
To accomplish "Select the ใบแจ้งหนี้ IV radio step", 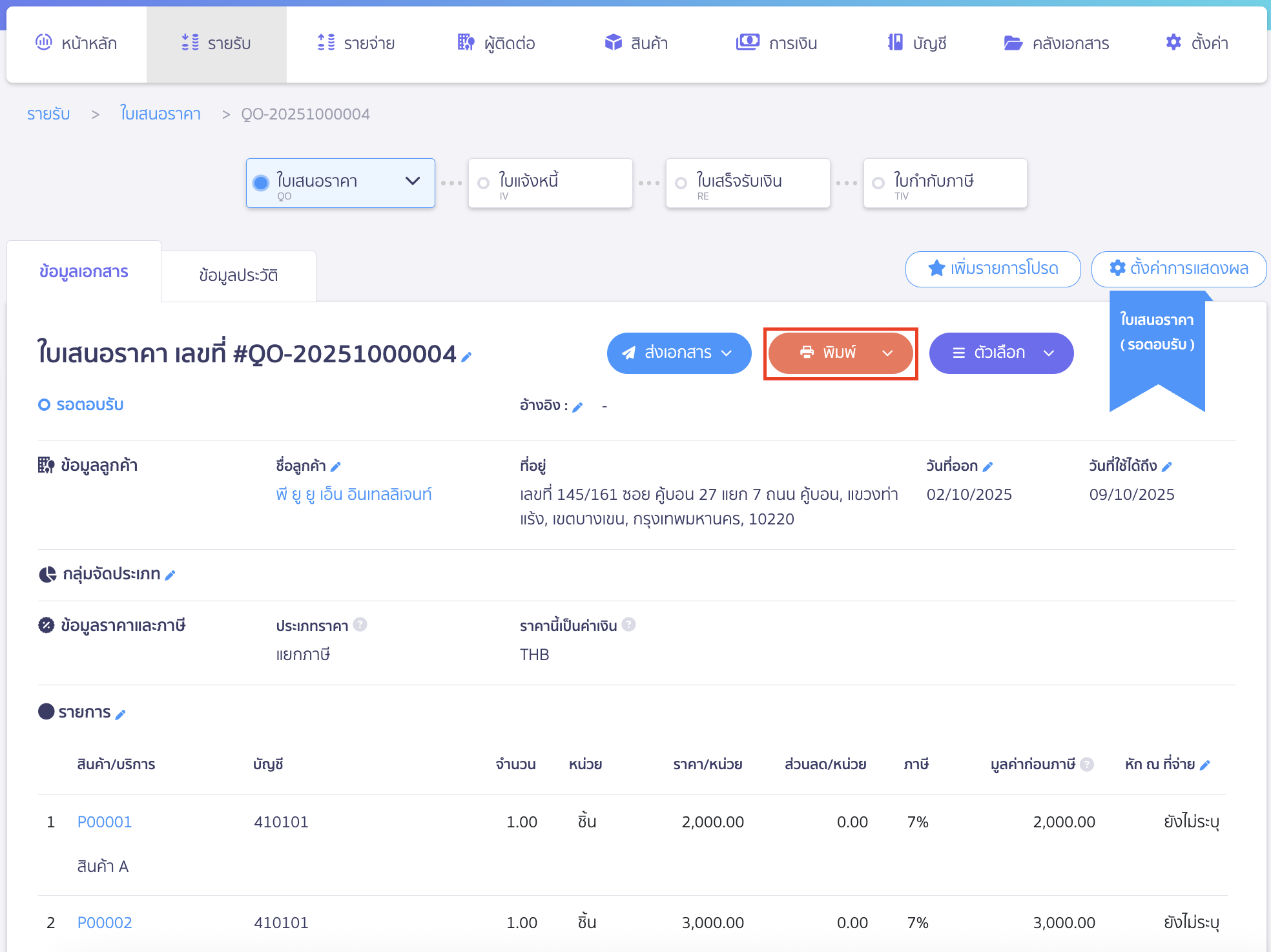I will coord(484,183).
